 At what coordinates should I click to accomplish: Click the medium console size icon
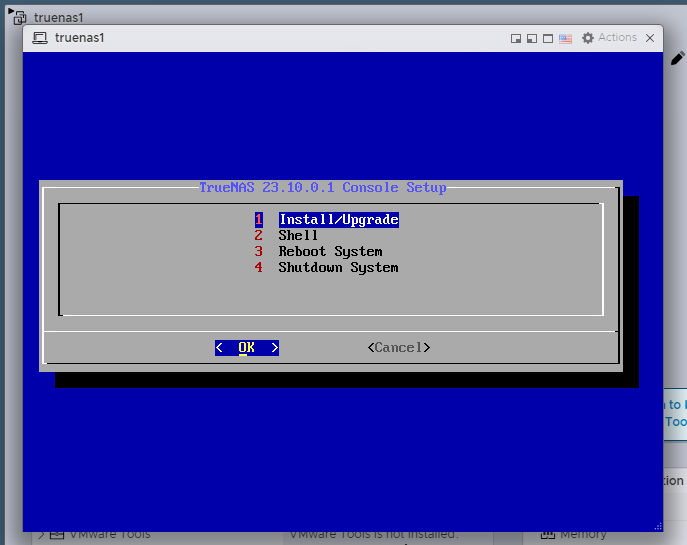(532, 38)
